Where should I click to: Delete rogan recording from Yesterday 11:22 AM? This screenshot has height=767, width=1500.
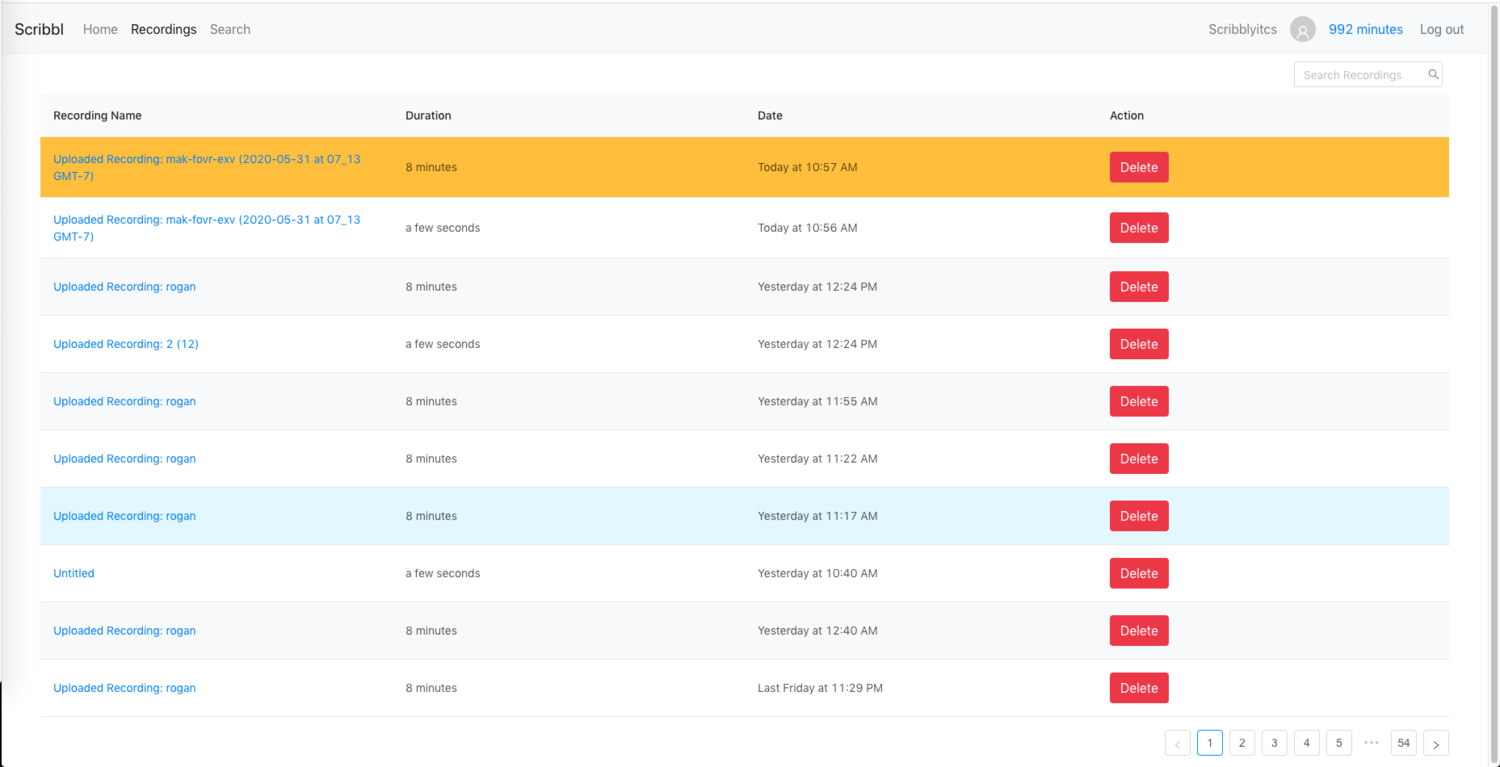pos(1139,459)
